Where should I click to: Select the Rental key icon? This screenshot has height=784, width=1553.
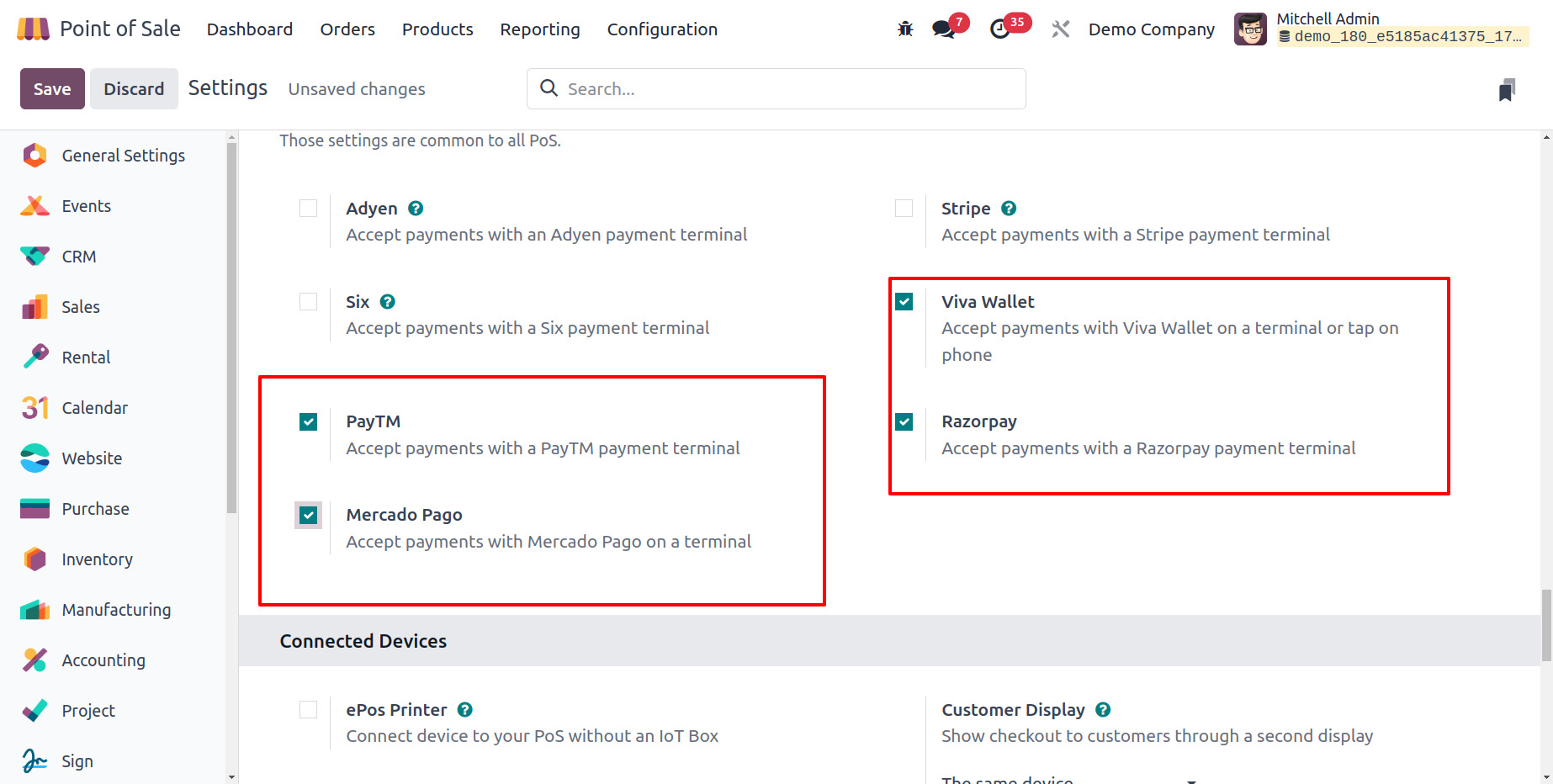[x=34, y=358]
